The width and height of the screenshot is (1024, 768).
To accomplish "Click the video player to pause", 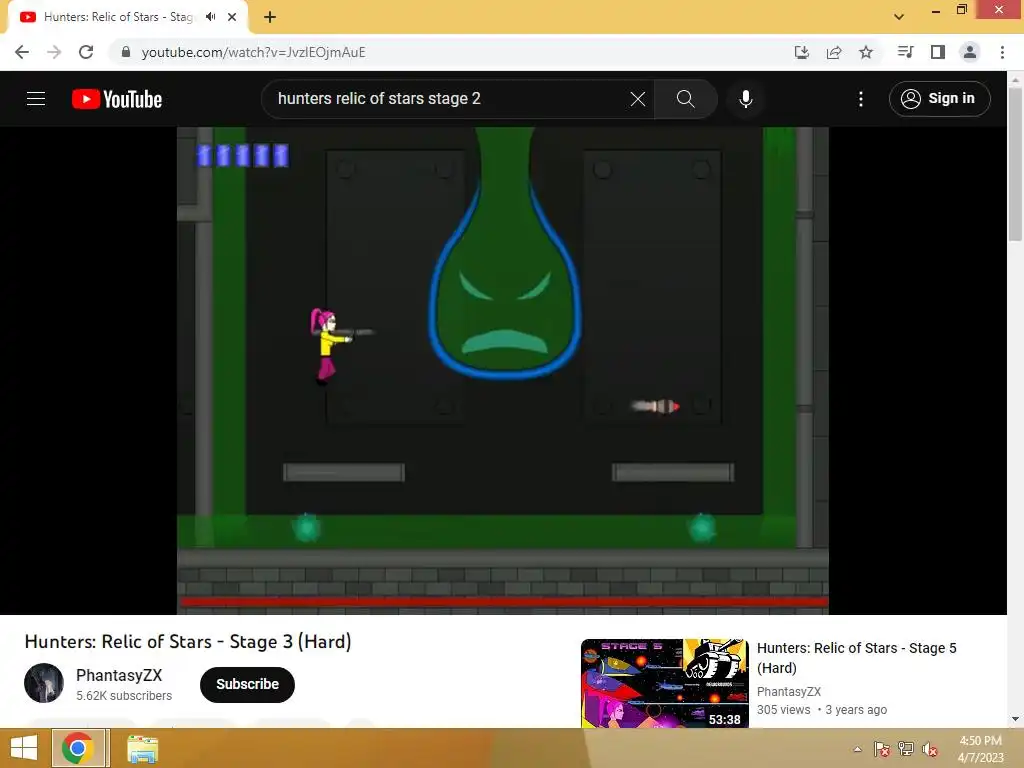I will pyautogui.click(x=503, y=370).
